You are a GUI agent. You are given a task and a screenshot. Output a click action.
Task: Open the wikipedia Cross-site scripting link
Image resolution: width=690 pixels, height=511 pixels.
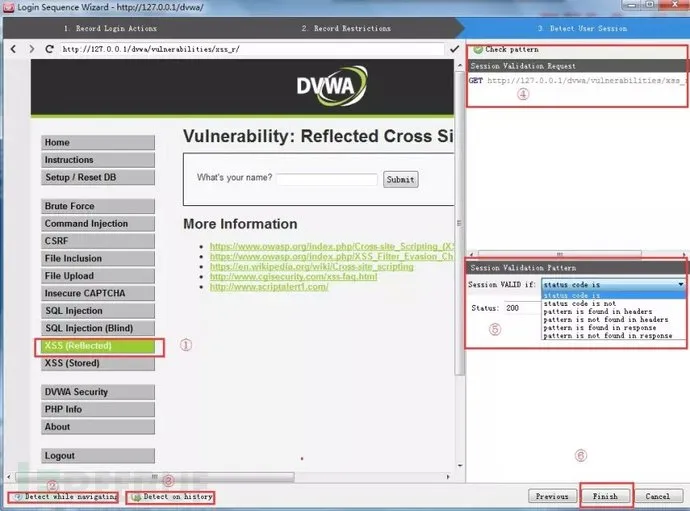[312, 266]
